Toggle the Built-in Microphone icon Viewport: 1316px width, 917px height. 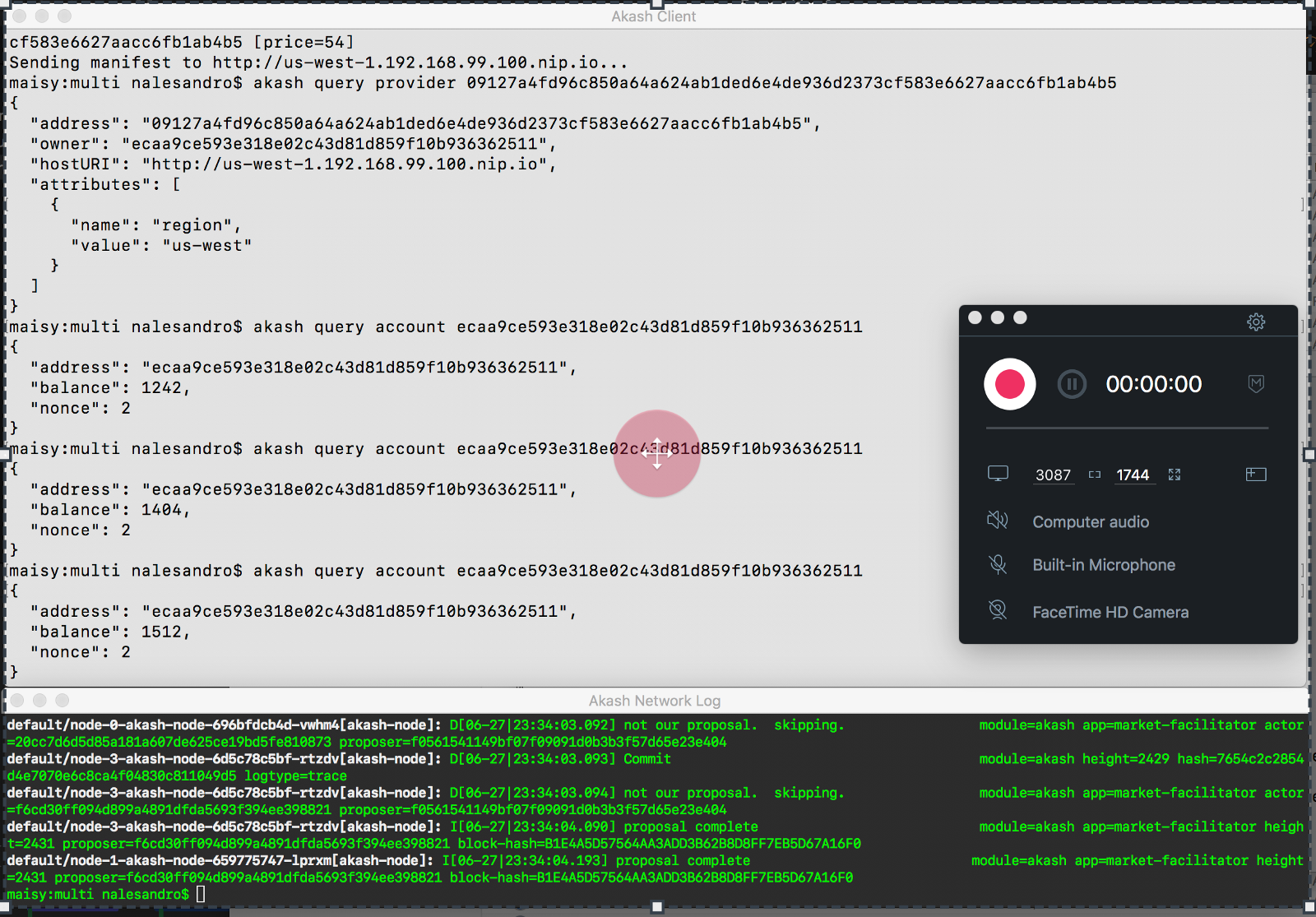(x=998, y=564)
